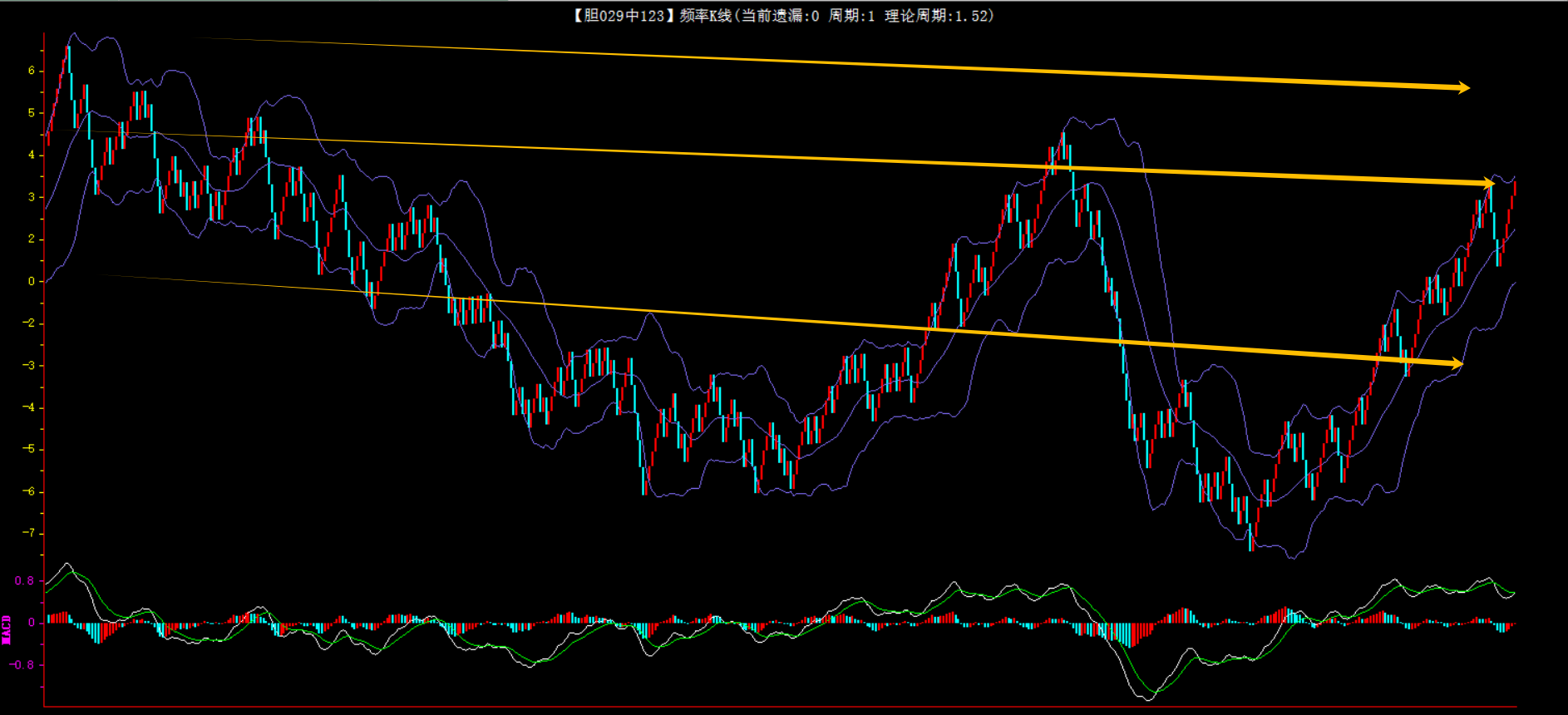Click the y-axis value 6 label
This screenshot has width=1568, height=715.
click(32, 71)
